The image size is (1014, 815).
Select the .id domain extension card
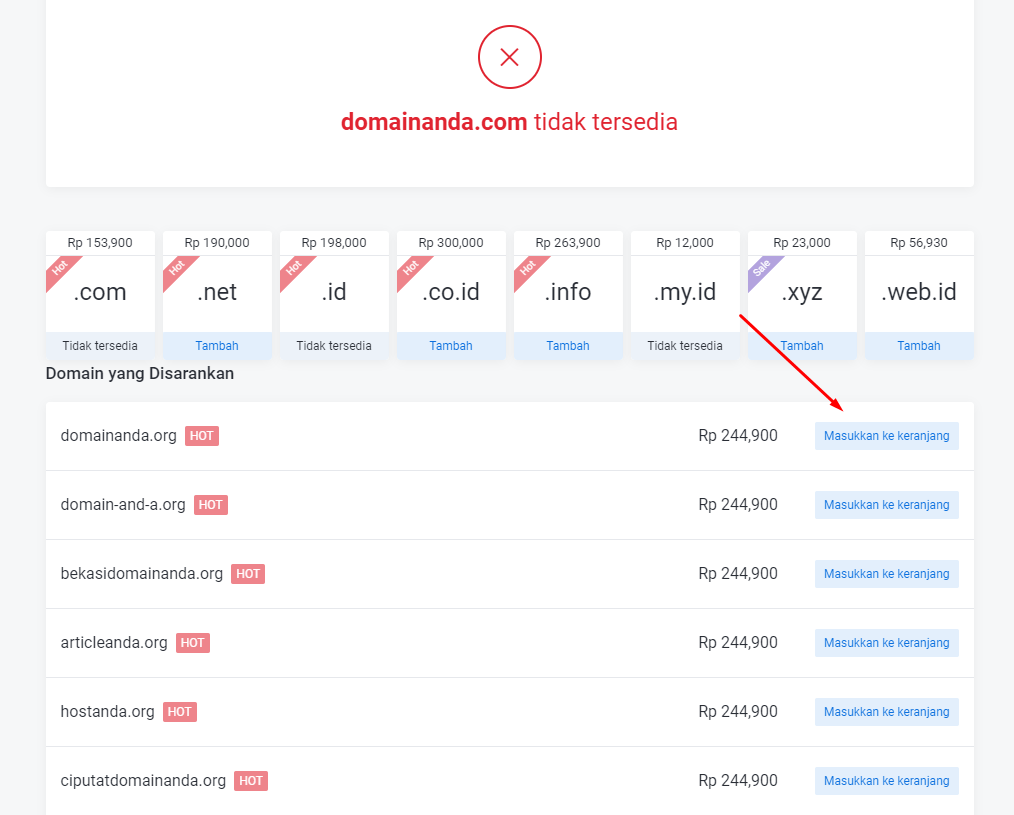point(334,292)
